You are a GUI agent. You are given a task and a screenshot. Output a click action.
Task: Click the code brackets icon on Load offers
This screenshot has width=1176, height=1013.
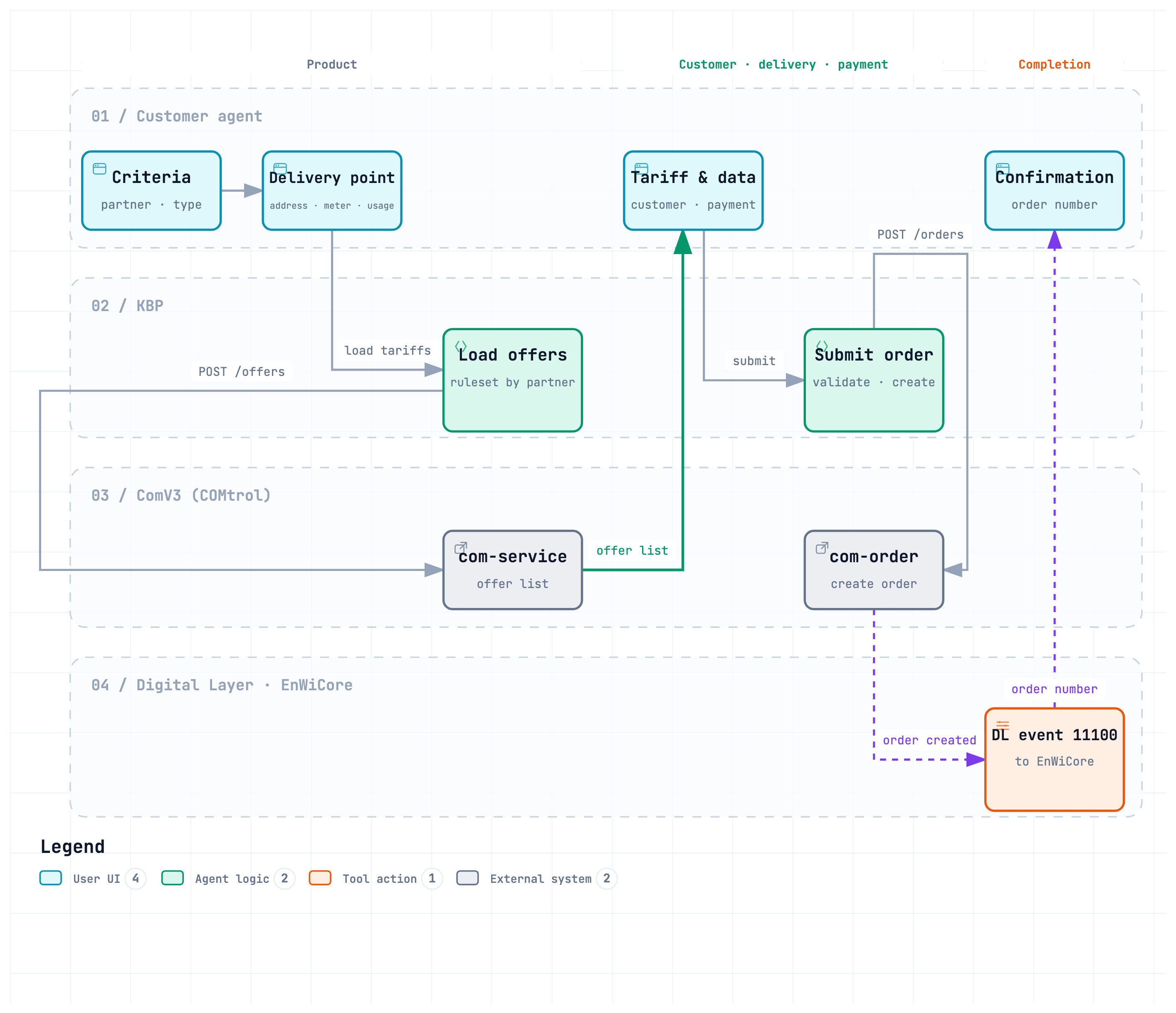[461, 346]
